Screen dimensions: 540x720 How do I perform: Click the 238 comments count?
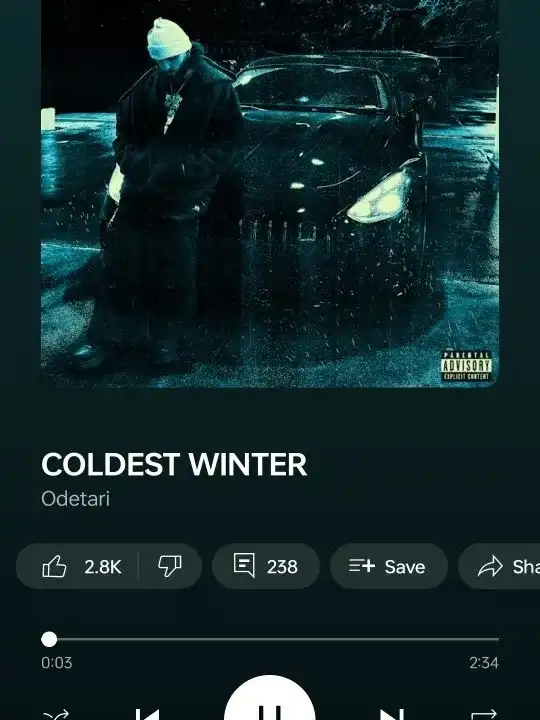pos(282,567)
